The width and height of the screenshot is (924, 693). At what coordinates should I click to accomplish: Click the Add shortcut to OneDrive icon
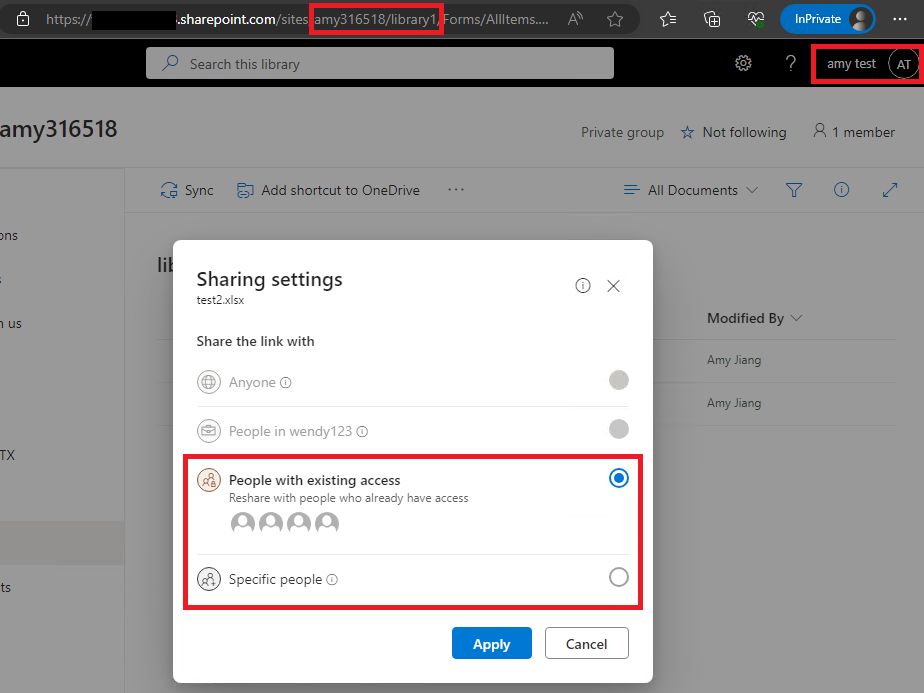click(x=245, y=190)
